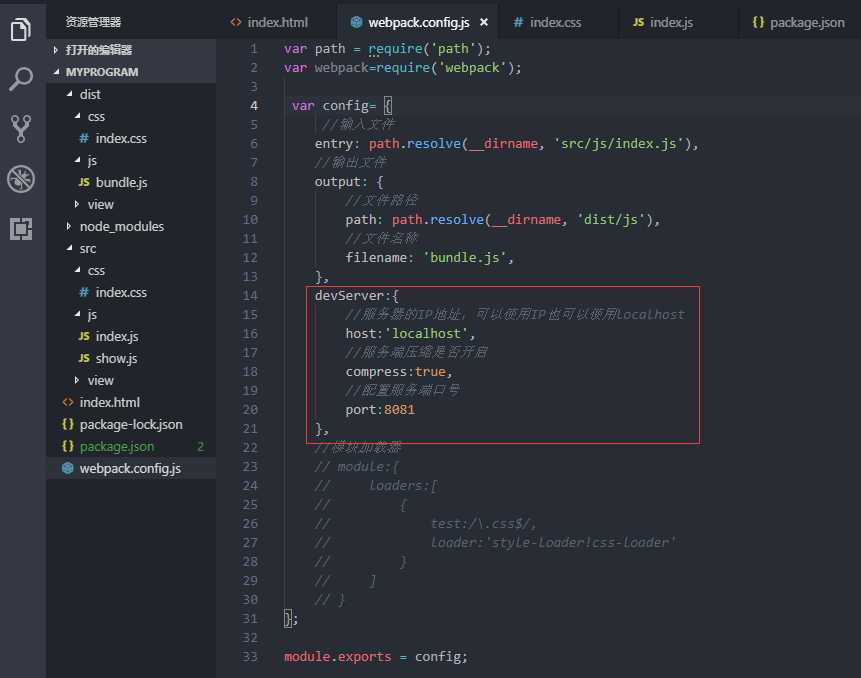
Task: Collapse the MYPROGRAM section
Action: click(x=131, y=72)
